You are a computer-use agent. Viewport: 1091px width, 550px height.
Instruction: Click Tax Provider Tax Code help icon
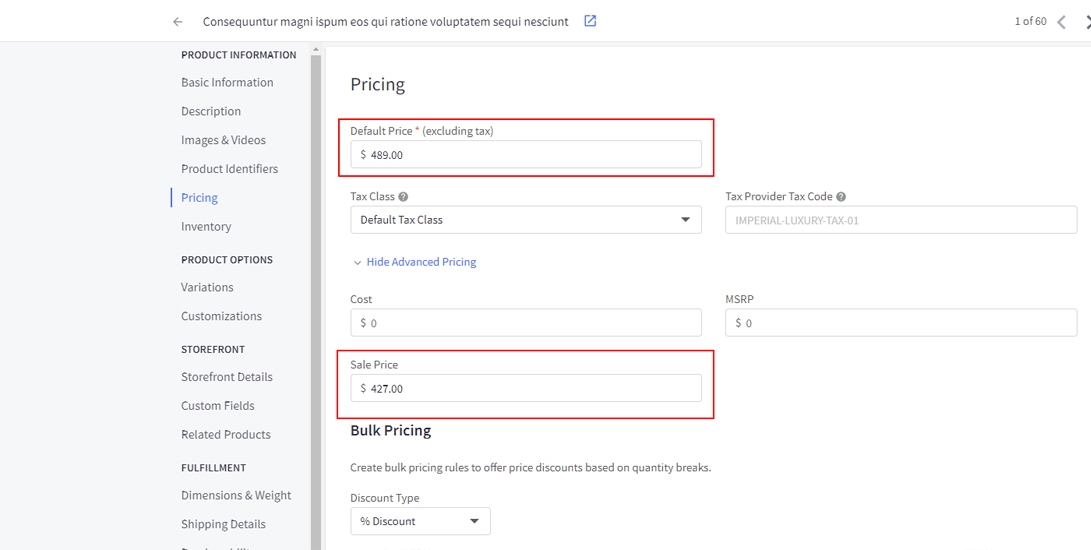[841, 197]
